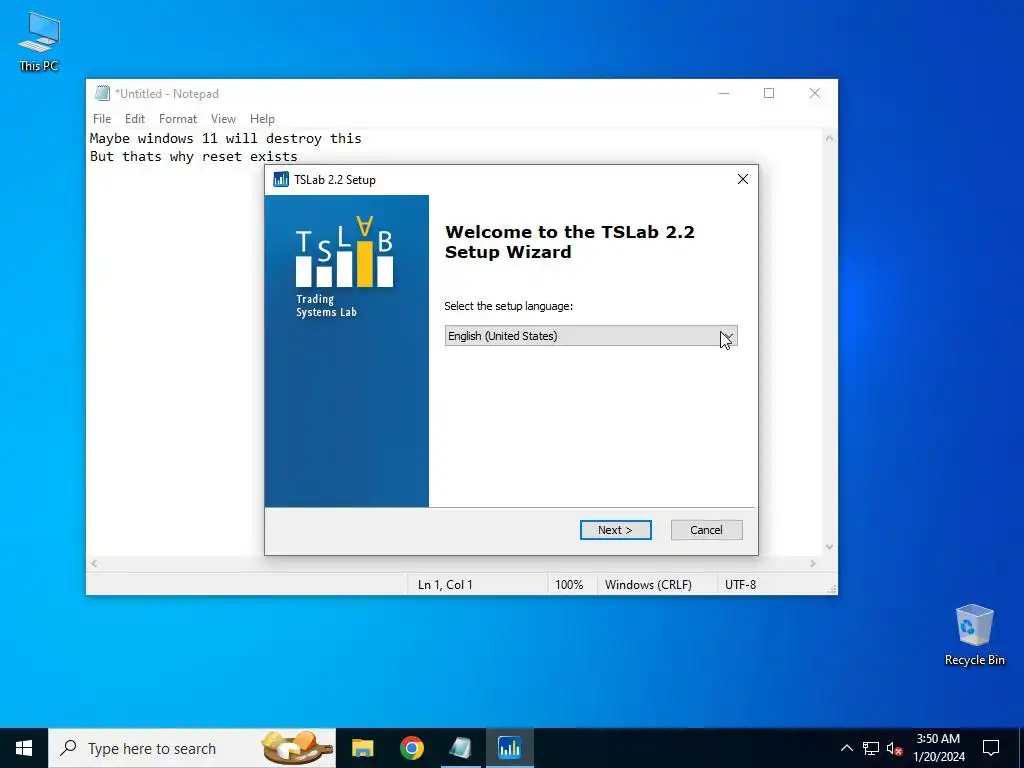Click the 100% zoom status entry
Viewport: 1024px width, 768px height.
pos(569,584)
